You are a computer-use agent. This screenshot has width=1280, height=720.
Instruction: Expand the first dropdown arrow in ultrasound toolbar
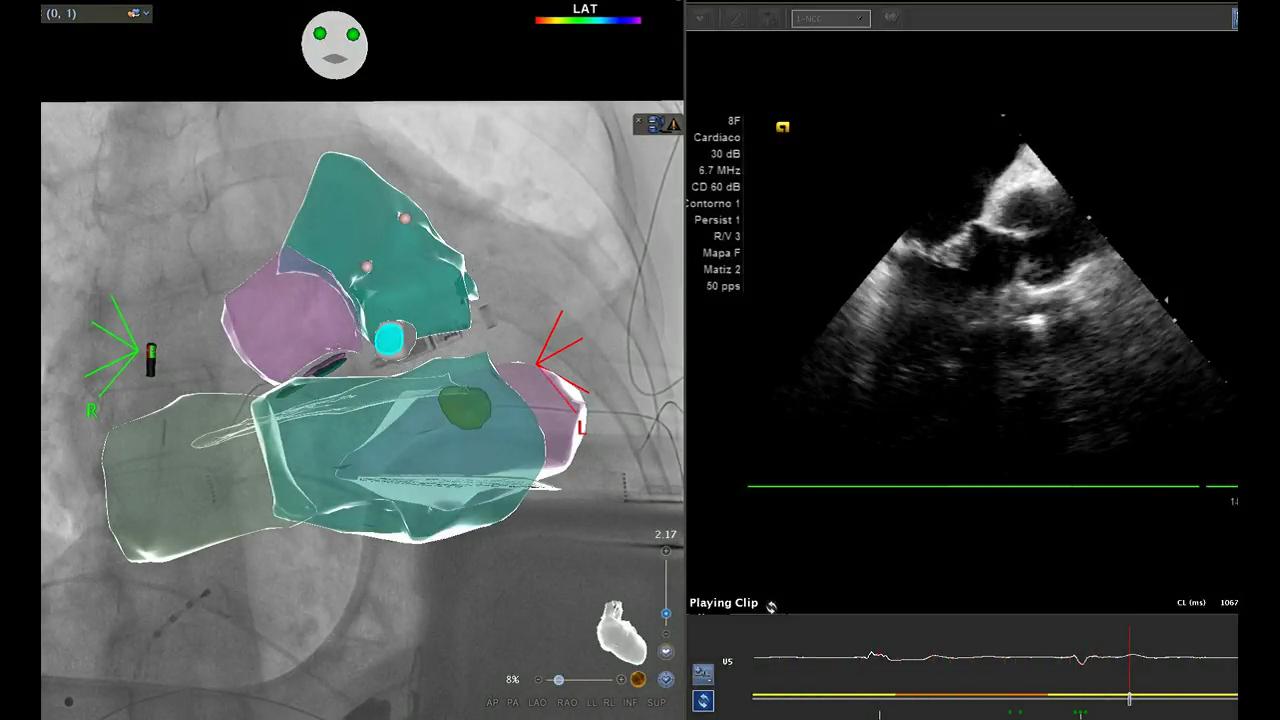[x=700, y=18]
